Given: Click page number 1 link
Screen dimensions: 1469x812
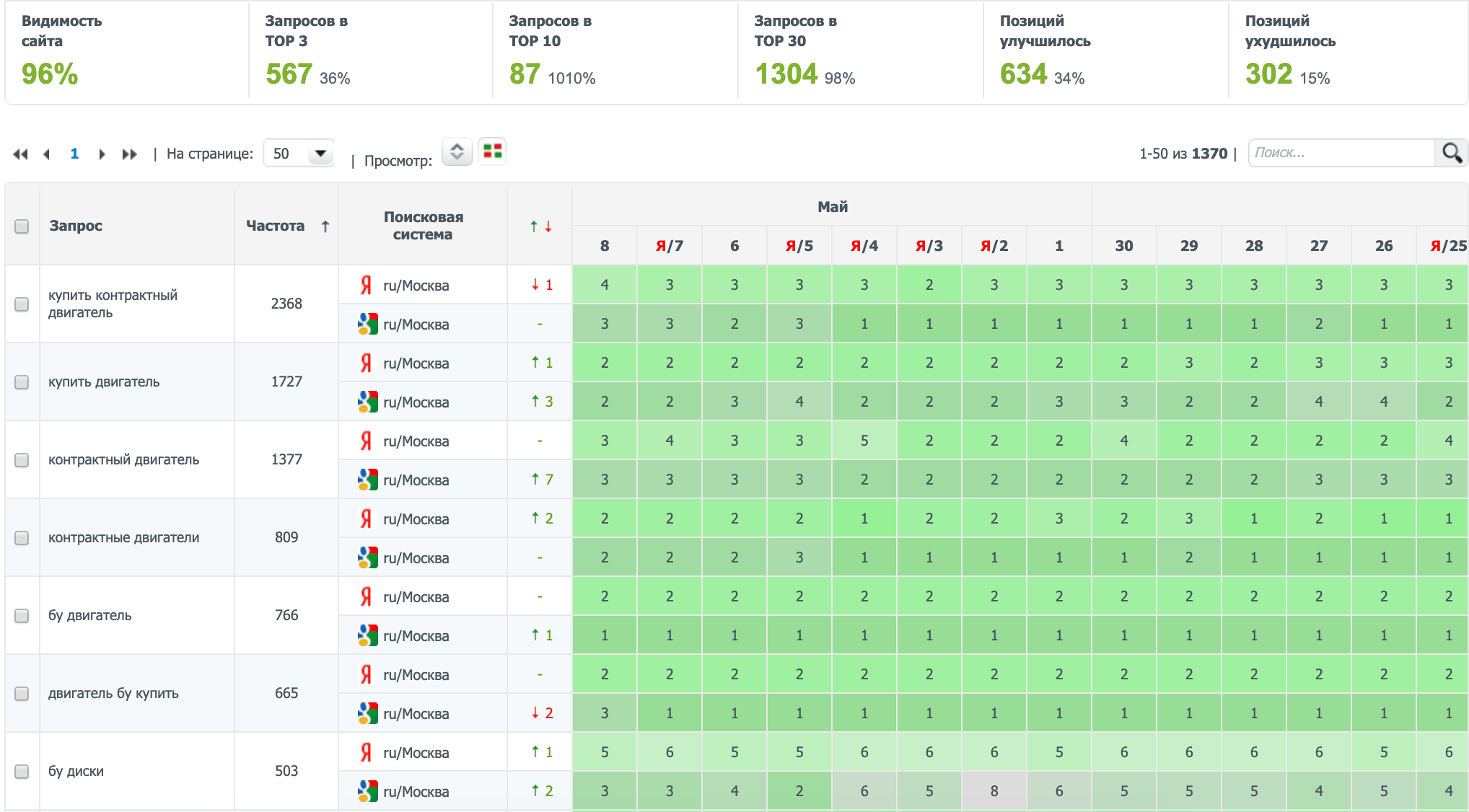Looking at the screenshot, I should tap(74, 154).
